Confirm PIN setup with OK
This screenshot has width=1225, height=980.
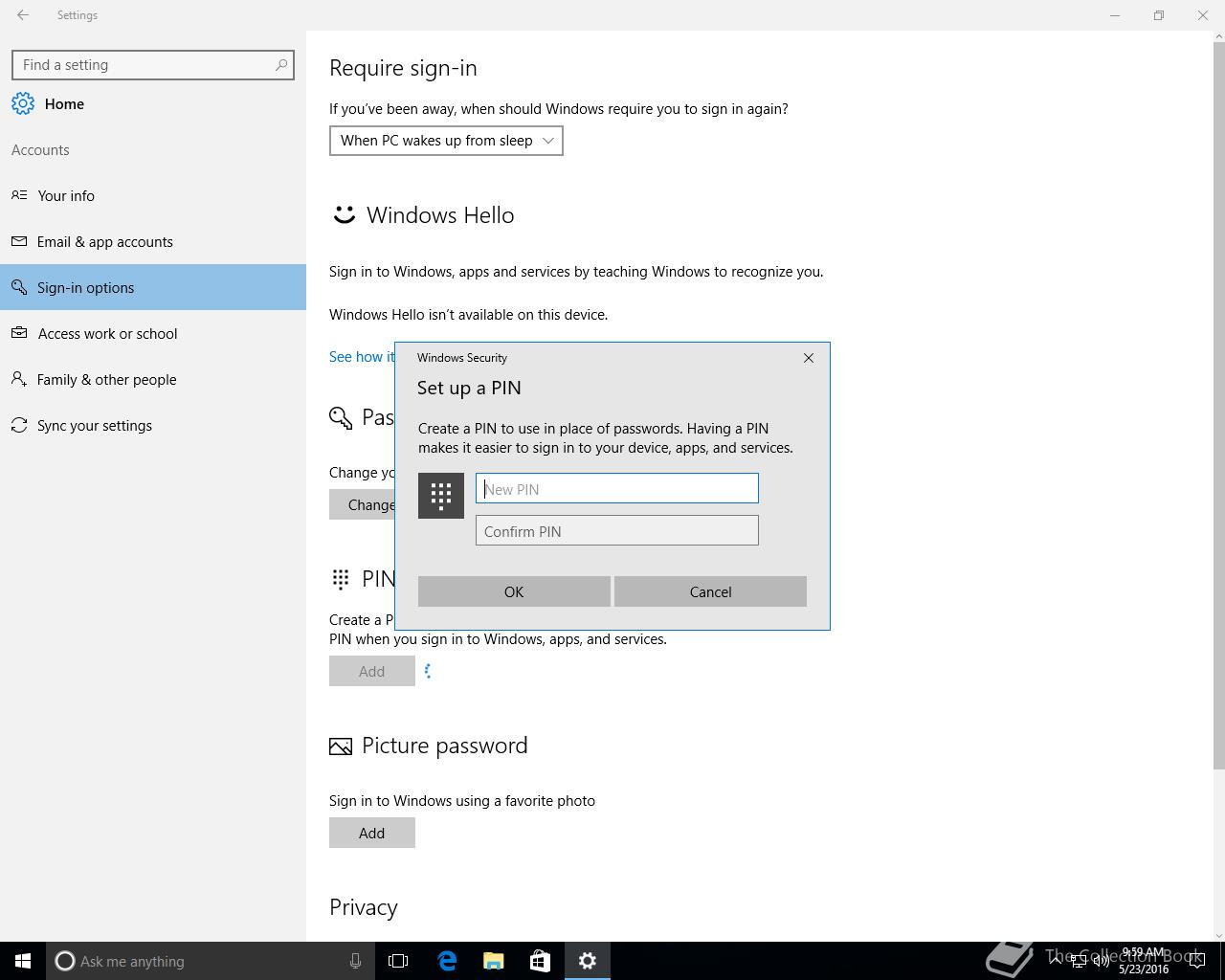coord(514,591)
